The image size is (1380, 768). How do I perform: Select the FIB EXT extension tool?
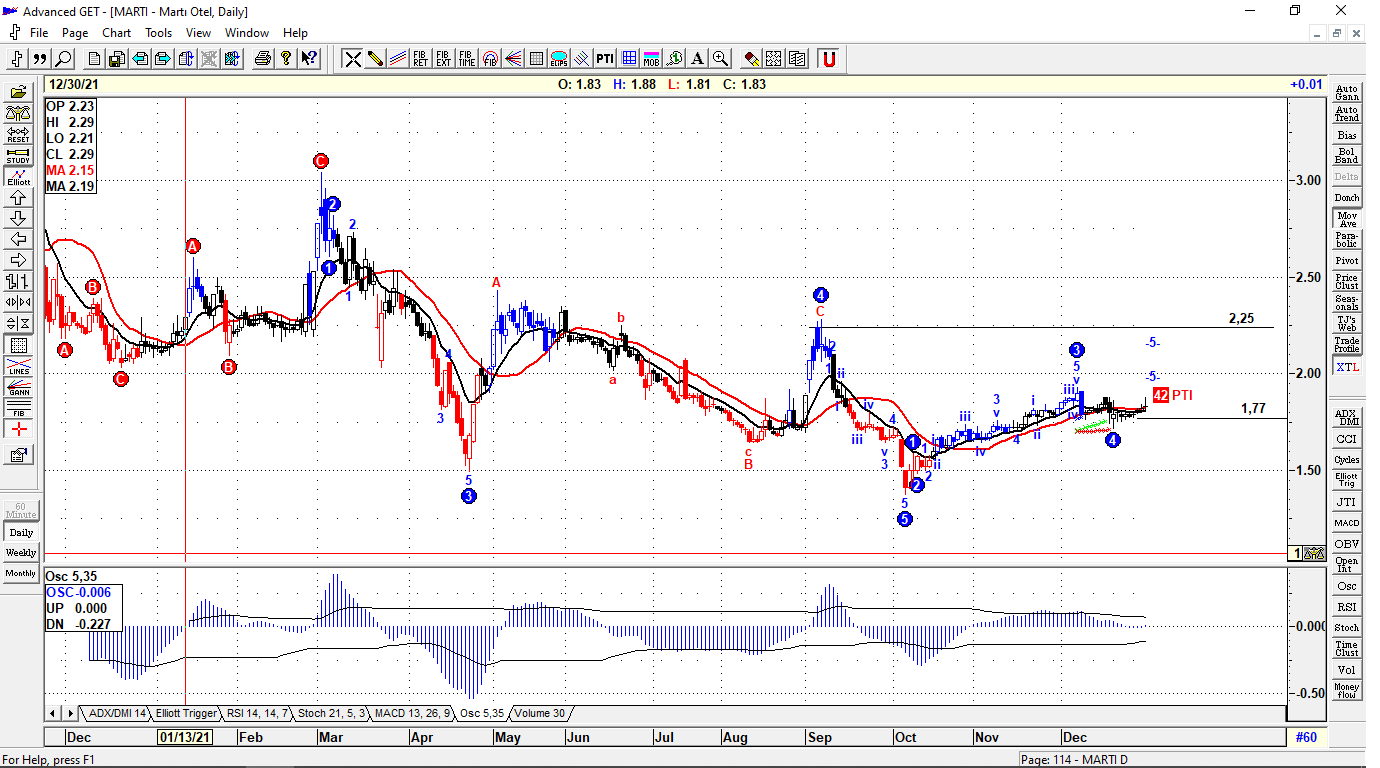[x=443, y=58]
